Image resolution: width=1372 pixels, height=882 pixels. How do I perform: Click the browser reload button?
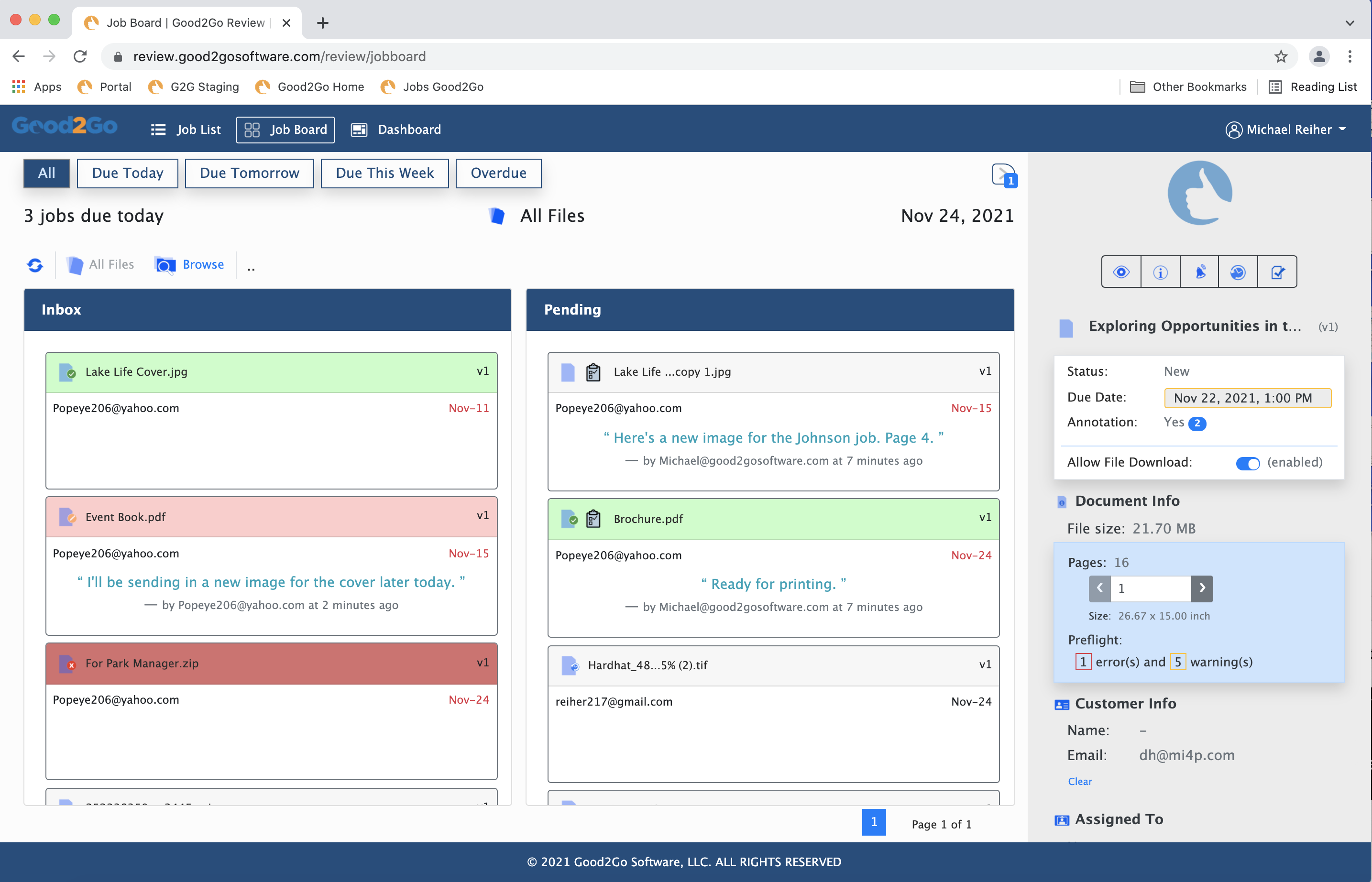[x=80, y=56]
